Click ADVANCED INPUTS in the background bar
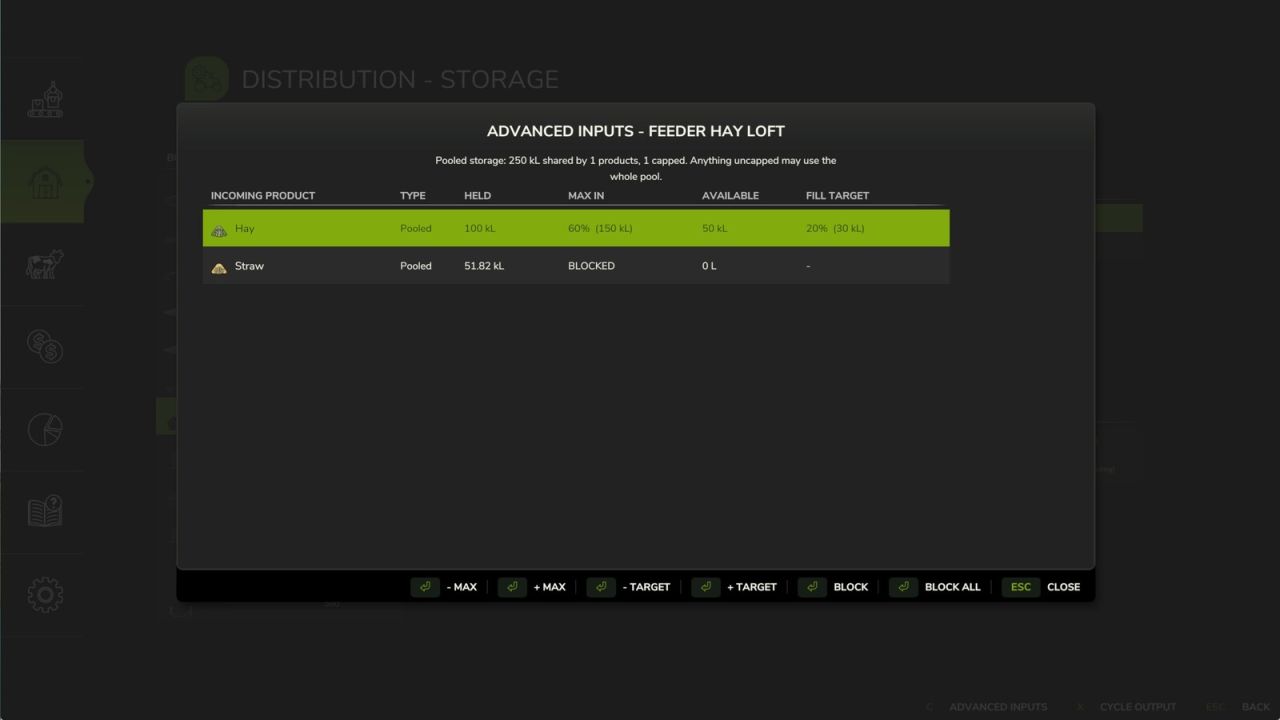The height and width of the screenshot is (720, 1280). click(x=998, y=707)
